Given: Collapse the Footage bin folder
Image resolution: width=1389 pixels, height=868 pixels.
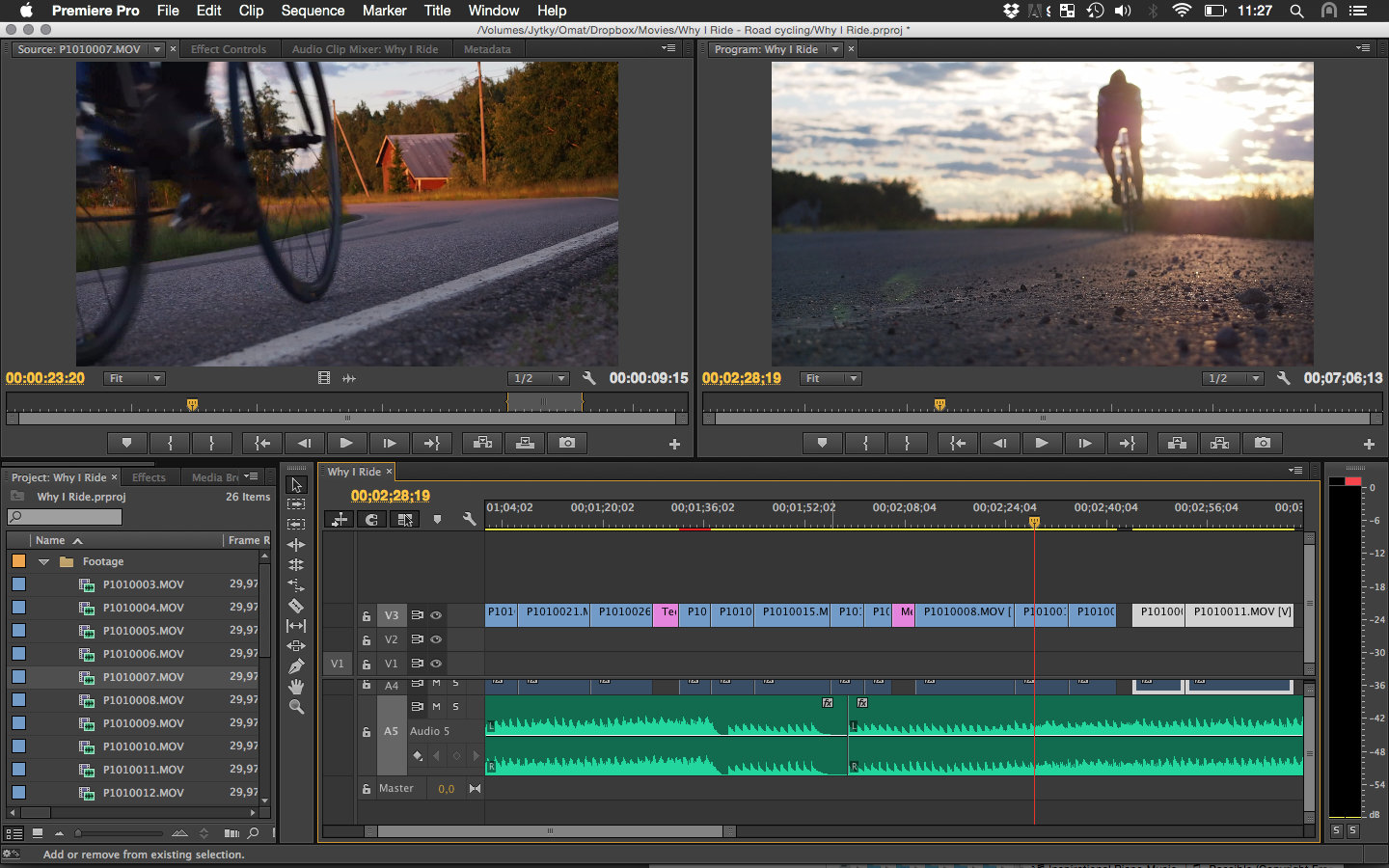Looking at the screenshot, I should point(43,561).
